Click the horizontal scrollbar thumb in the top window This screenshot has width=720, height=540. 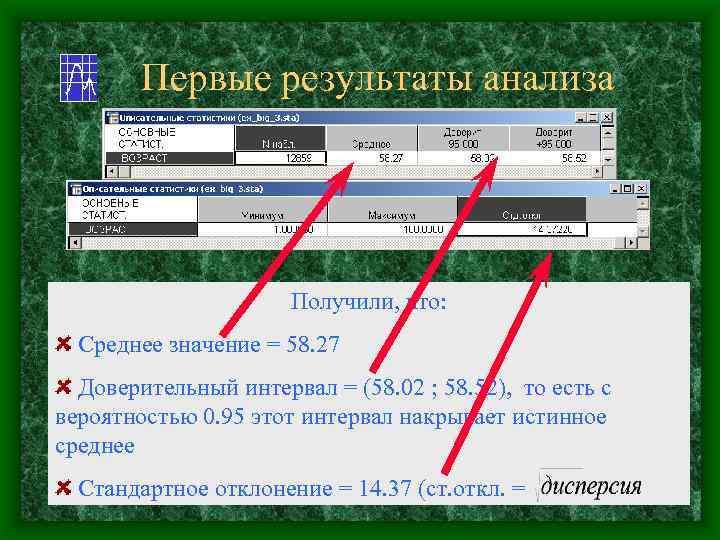point(125,172)
